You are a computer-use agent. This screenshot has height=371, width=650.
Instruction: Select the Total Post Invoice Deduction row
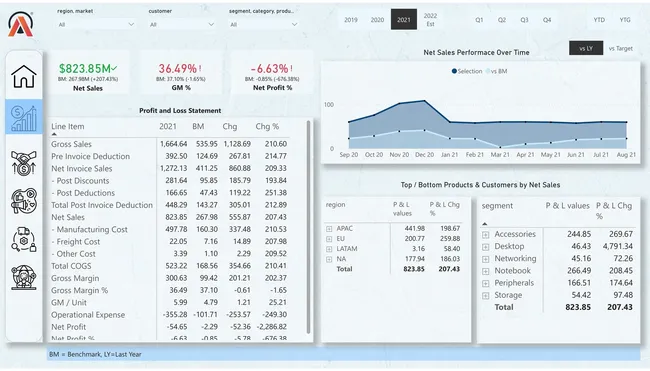coord(102,205)
